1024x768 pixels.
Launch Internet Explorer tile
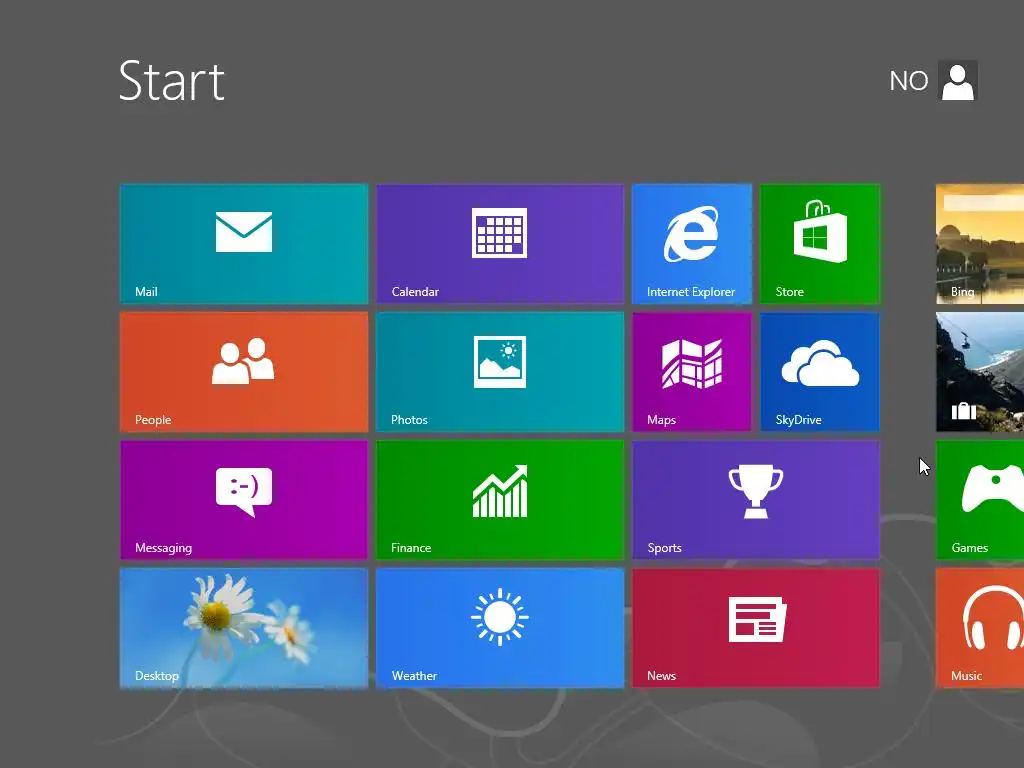click(x=692, y=244)
